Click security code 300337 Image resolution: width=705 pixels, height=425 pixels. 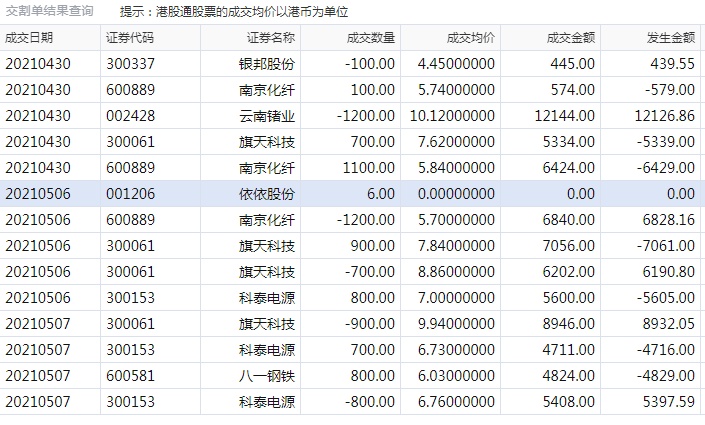130,64
